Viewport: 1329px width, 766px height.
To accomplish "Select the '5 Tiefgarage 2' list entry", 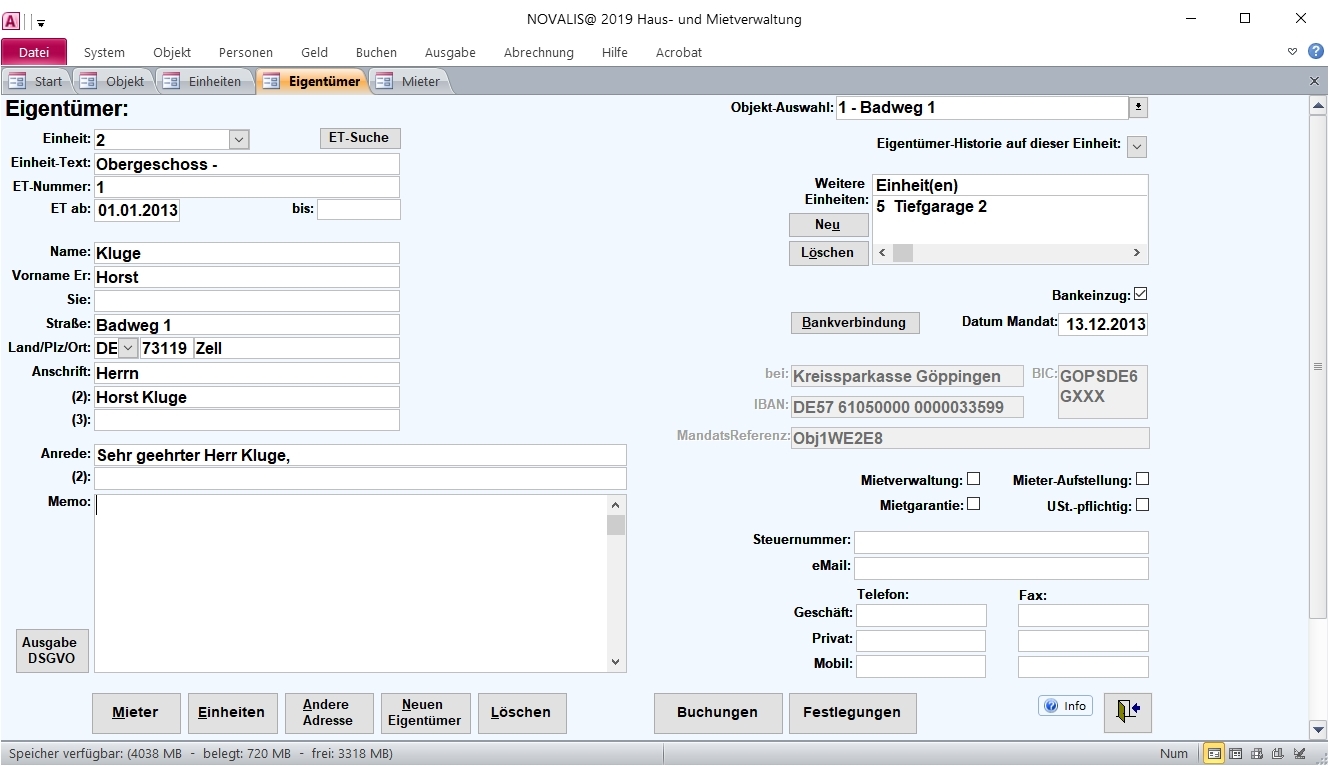I will coord(1010,207).
